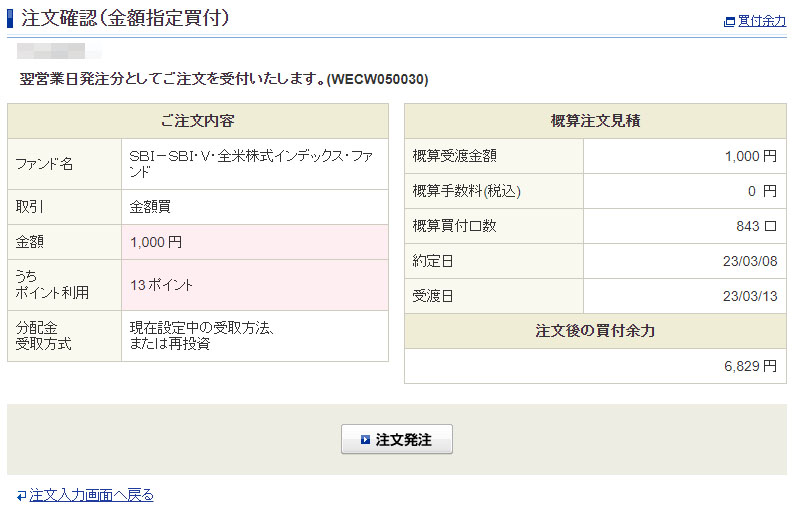Click the blue bar icon beside 注文確認 title
Viewport: 792px width, 510px height.
(11, 17)
